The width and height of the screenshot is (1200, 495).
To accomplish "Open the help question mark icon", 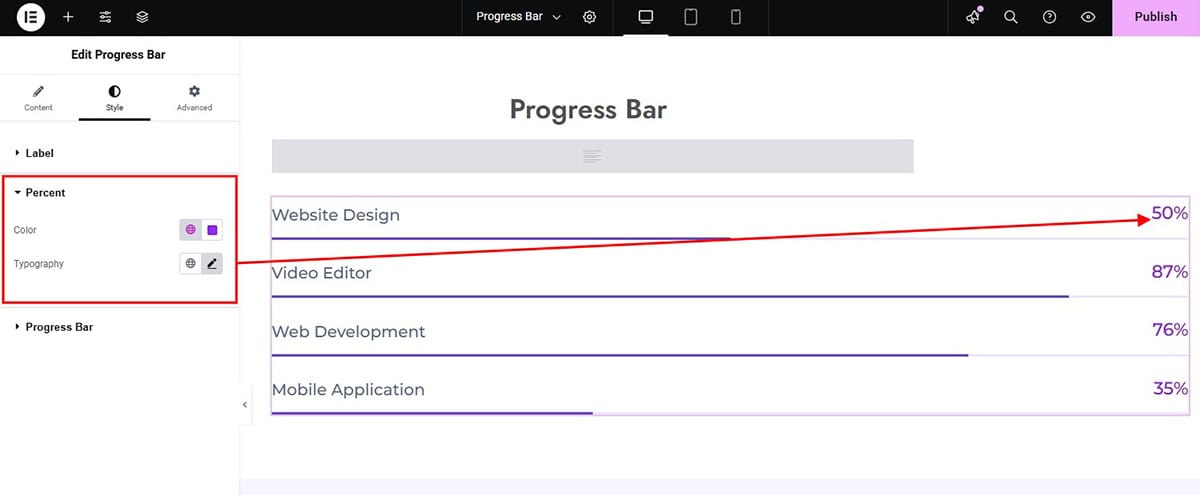I will tap(1049, 17).
